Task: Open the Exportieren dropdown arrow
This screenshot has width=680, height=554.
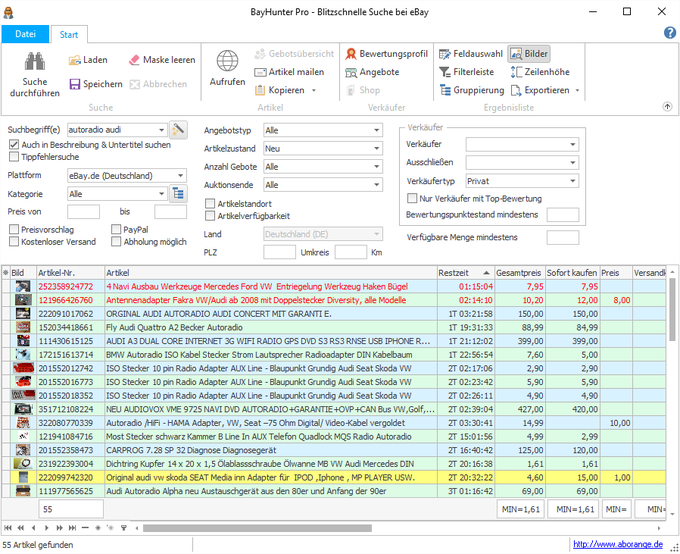Action: 577,90
